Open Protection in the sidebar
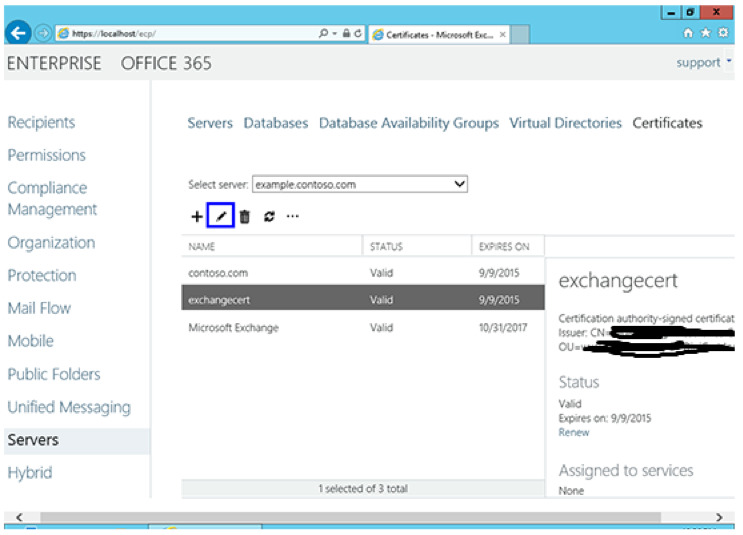The image size is (743, 535). pyautogui.click(x=42, y=275)
